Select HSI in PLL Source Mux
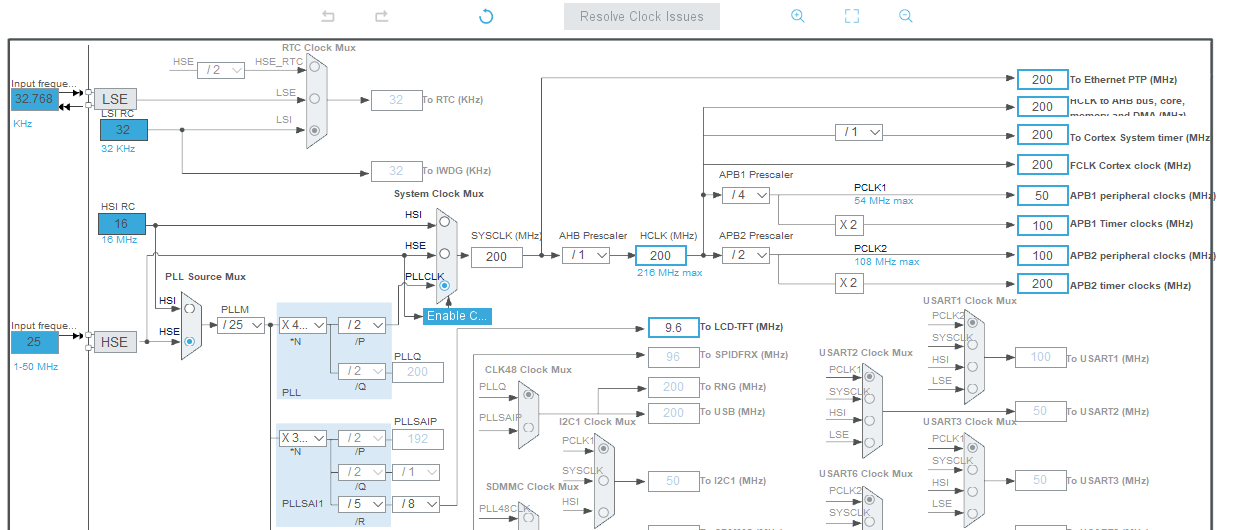 (x=189, y=310)
